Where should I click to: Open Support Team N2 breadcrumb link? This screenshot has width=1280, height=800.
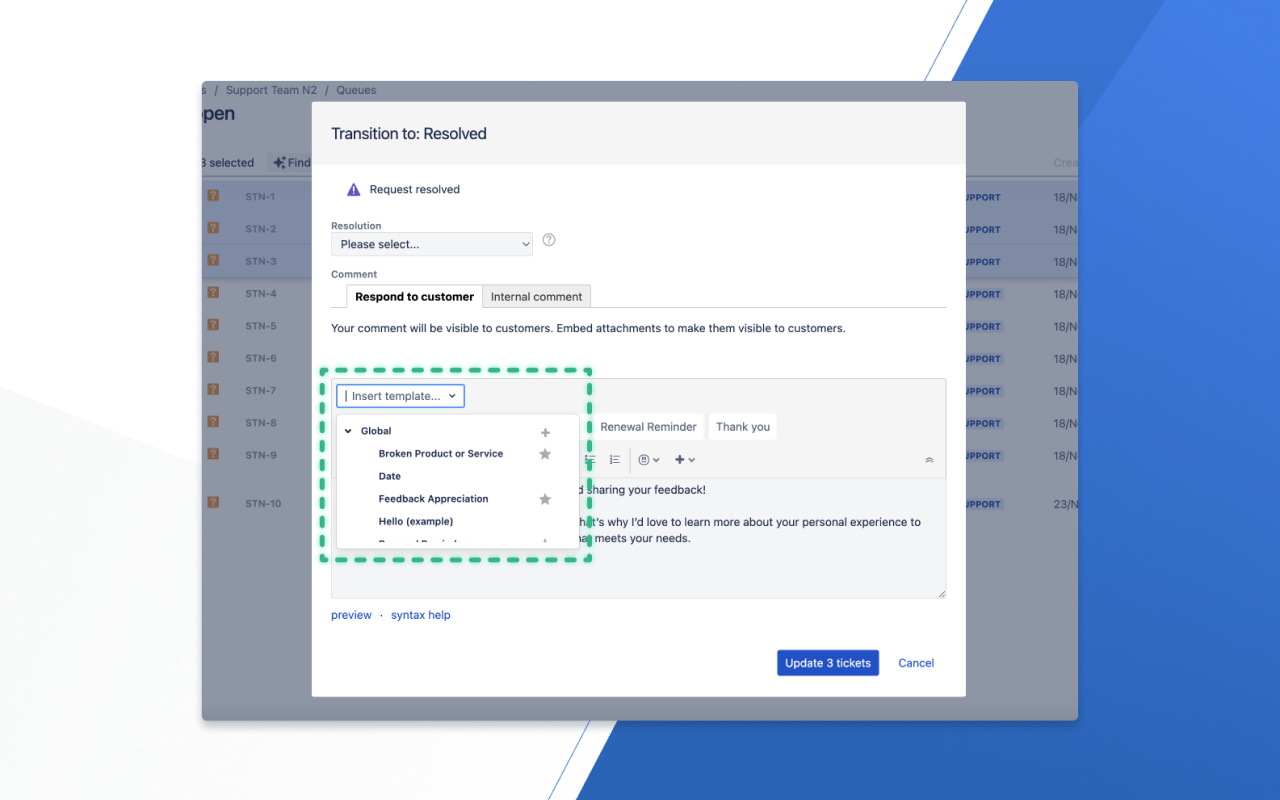pyautogui.click(x=270, y=90)
